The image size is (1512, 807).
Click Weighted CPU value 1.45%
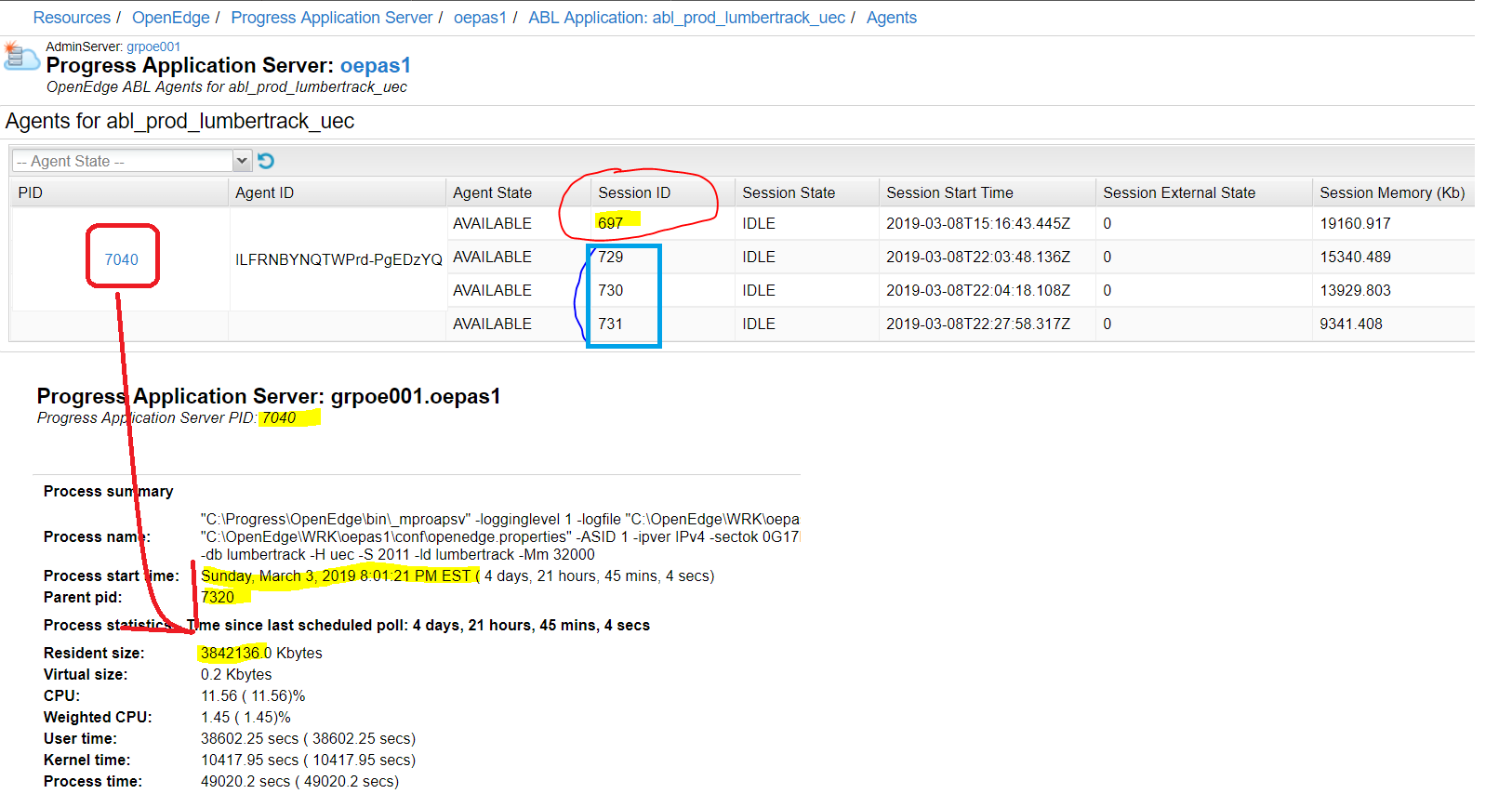[x=245, y=717]
